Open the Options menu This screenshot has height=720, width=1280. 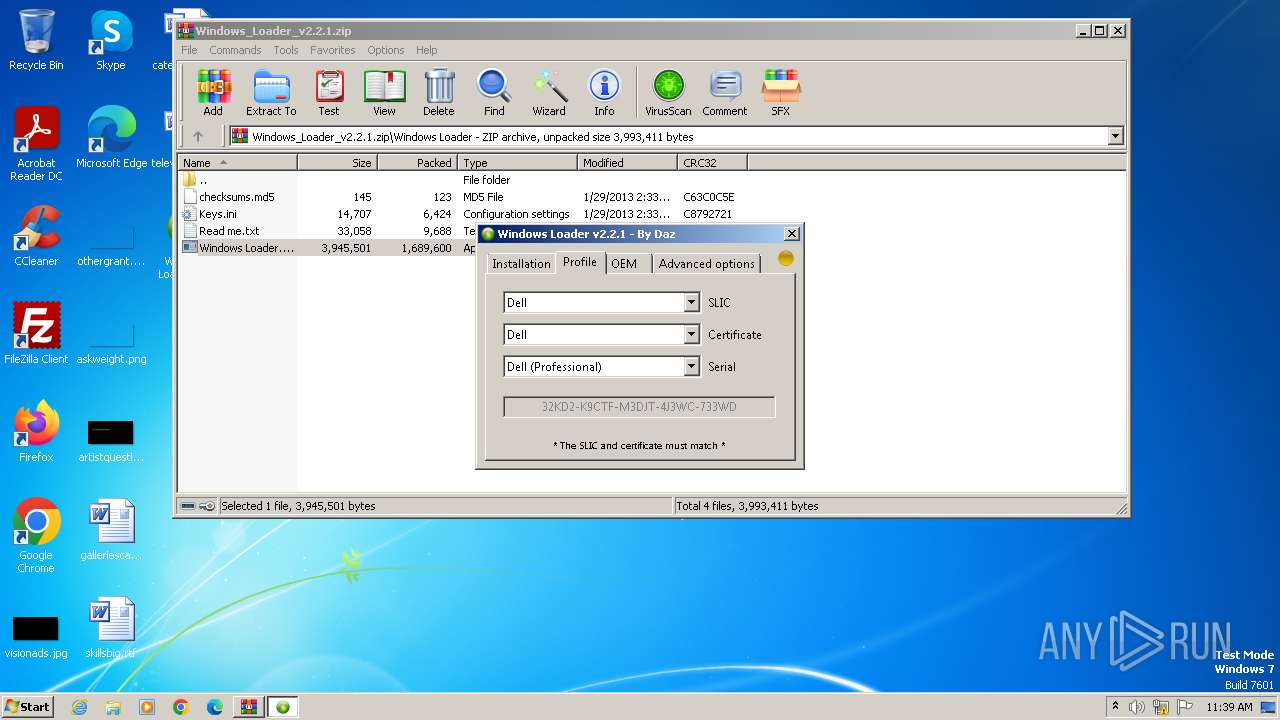click(385, 50)
